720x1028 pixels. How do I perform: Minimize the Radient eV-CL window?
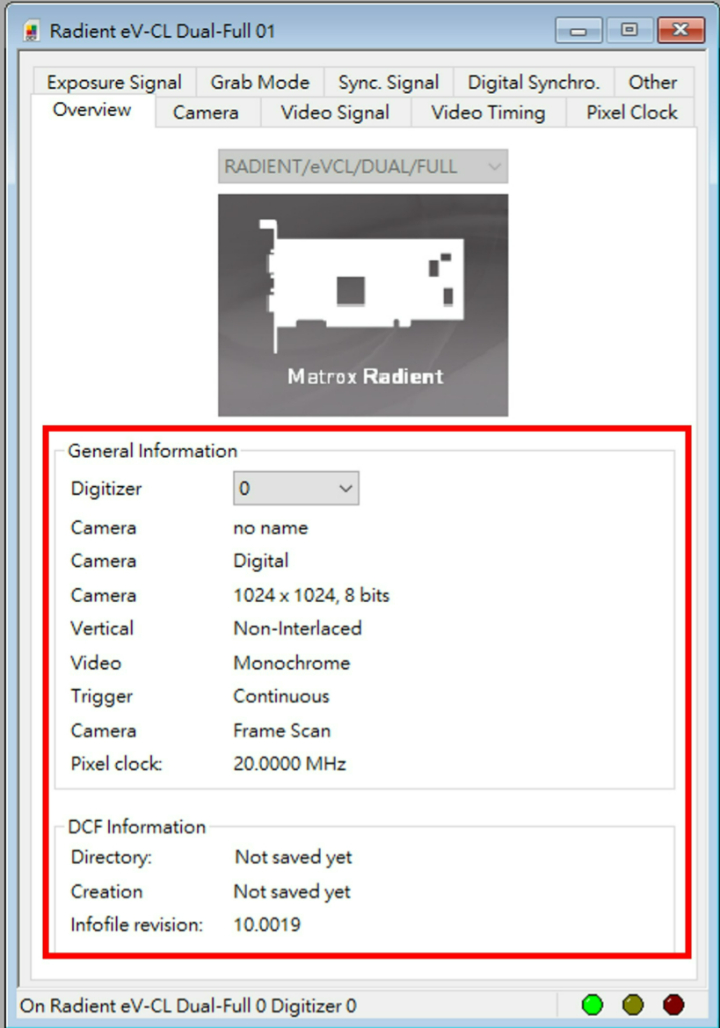[x=579, y=30]
